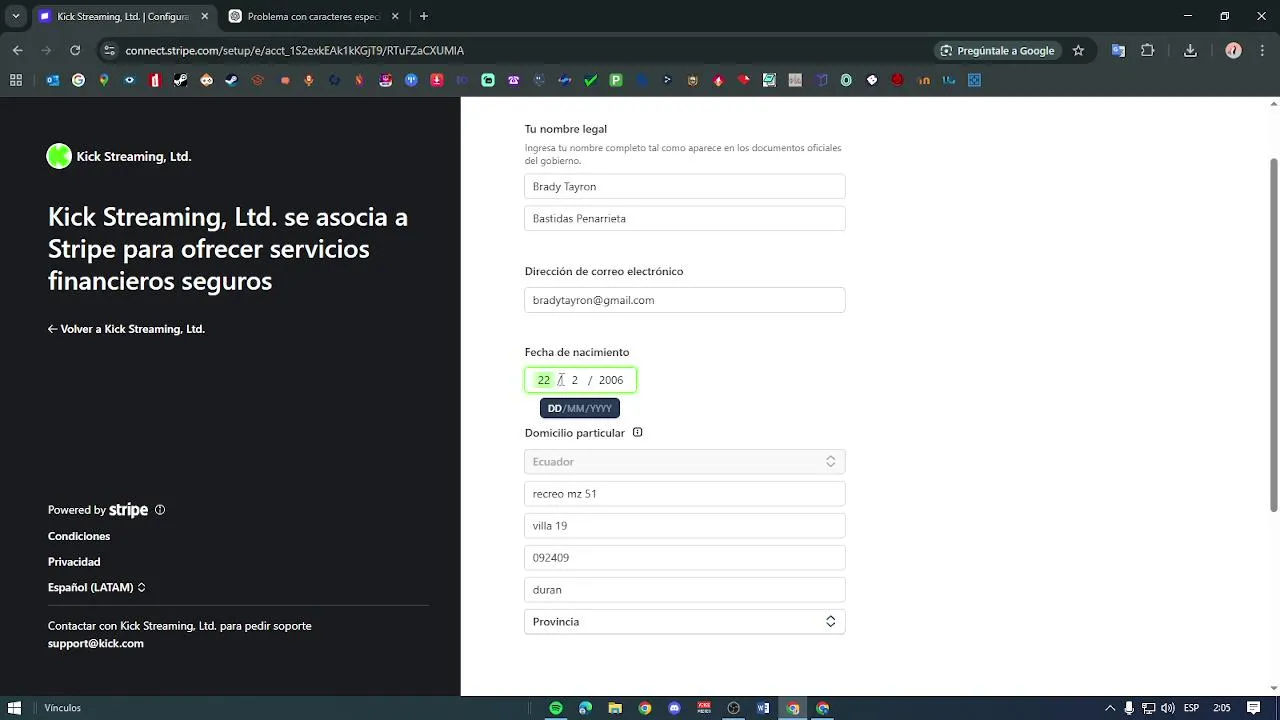
Task: Close the Problema con caracteres tab
Action: [x=394, y=16]
